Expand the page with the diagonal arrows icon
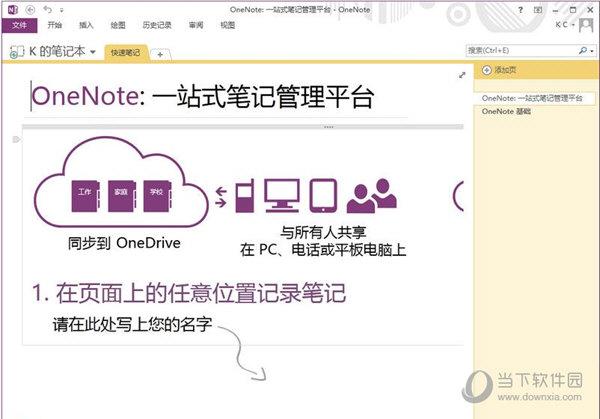The image size is (600, 419). pyautogui.click(x=462, y=75)
